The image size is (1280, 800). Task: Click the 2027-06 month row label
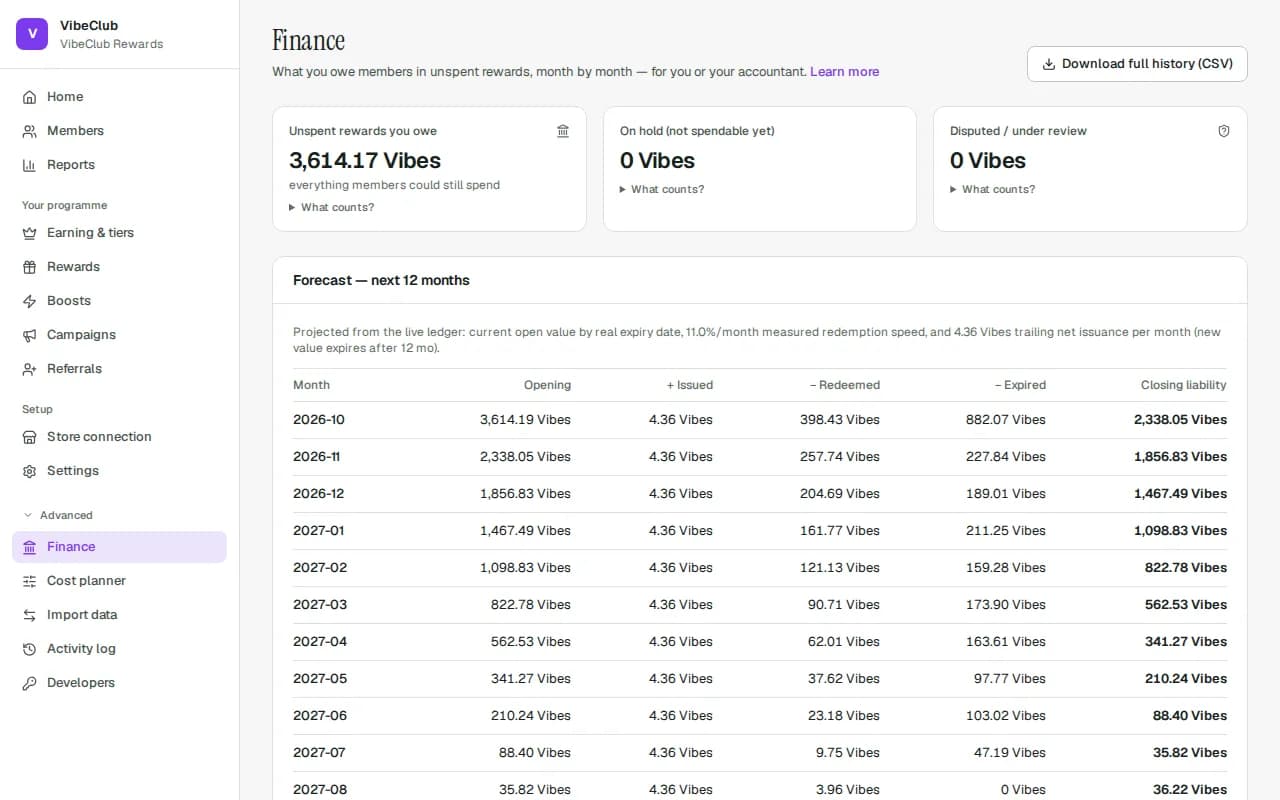pos(320,716)
